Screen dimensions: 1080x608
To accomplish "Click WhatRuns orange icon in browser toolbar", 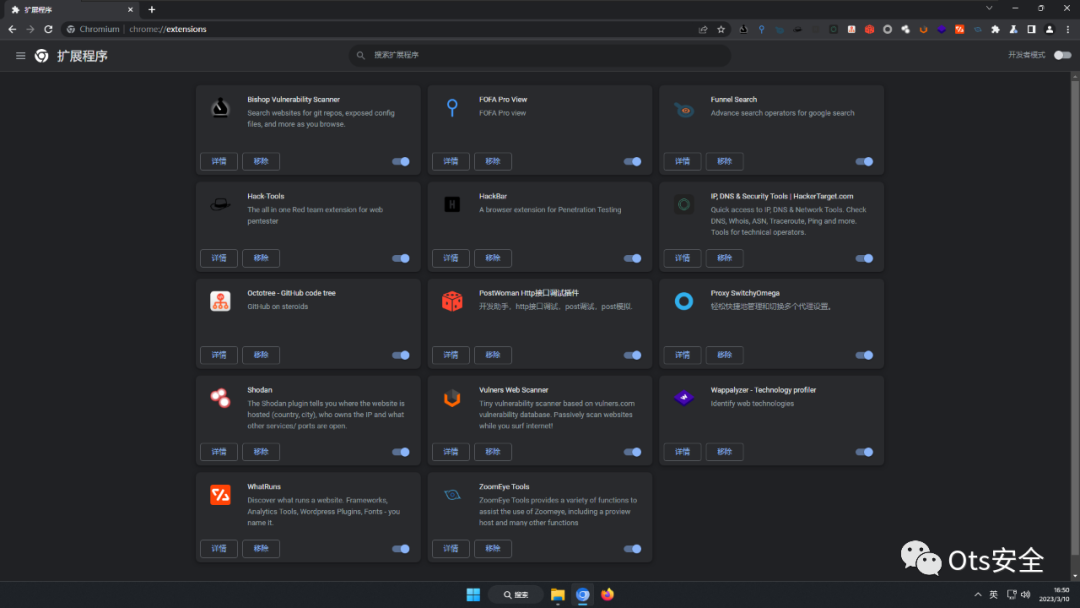I will point(959,30).
